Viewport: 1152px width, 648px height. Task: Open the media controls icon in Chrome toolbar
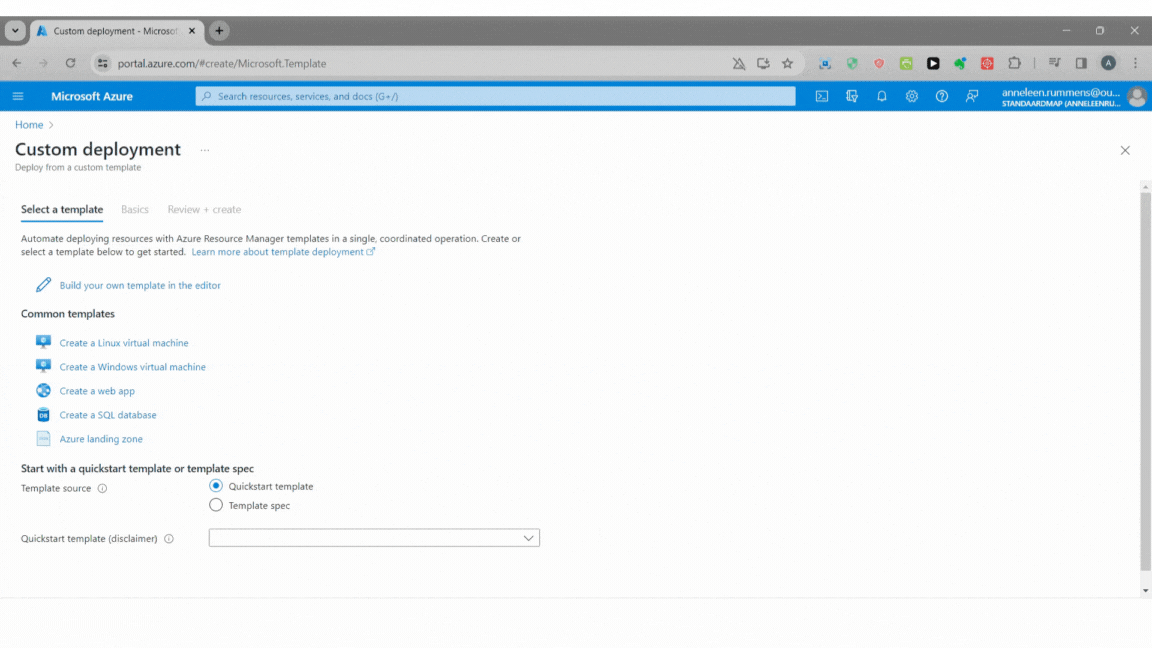pyautogui.click(x=1054, y=63)
